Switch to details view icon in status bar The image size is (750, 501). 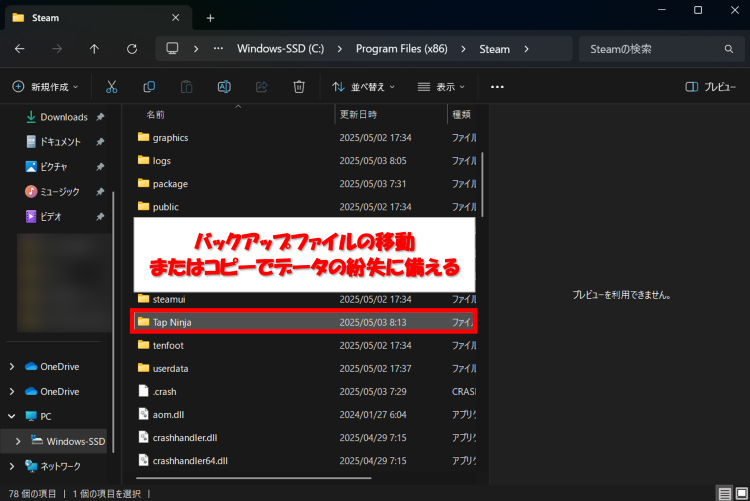725,493
